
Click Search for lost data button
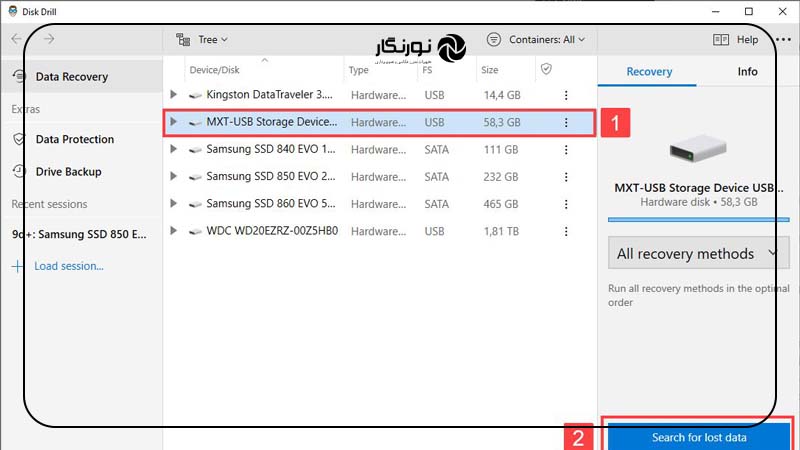pyautogui.click(x=699, y=437)
